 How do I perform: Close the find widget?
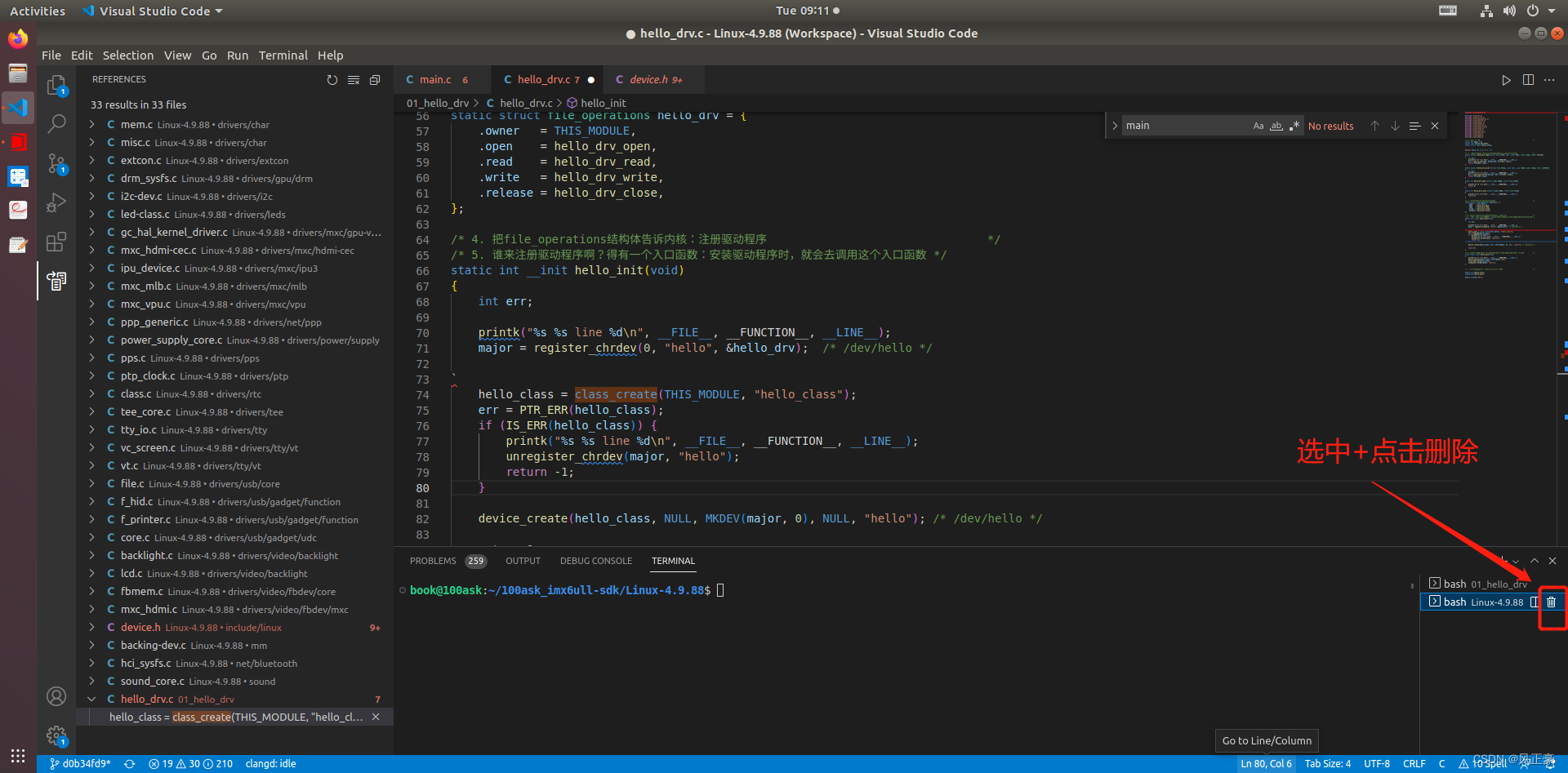coord(1435,126)
